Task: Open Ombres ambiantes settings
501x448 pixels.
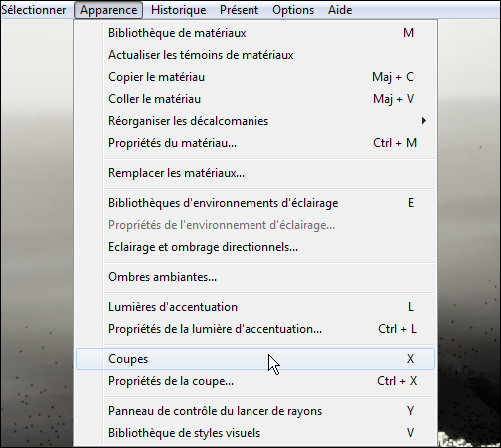Action: [255, 277]
